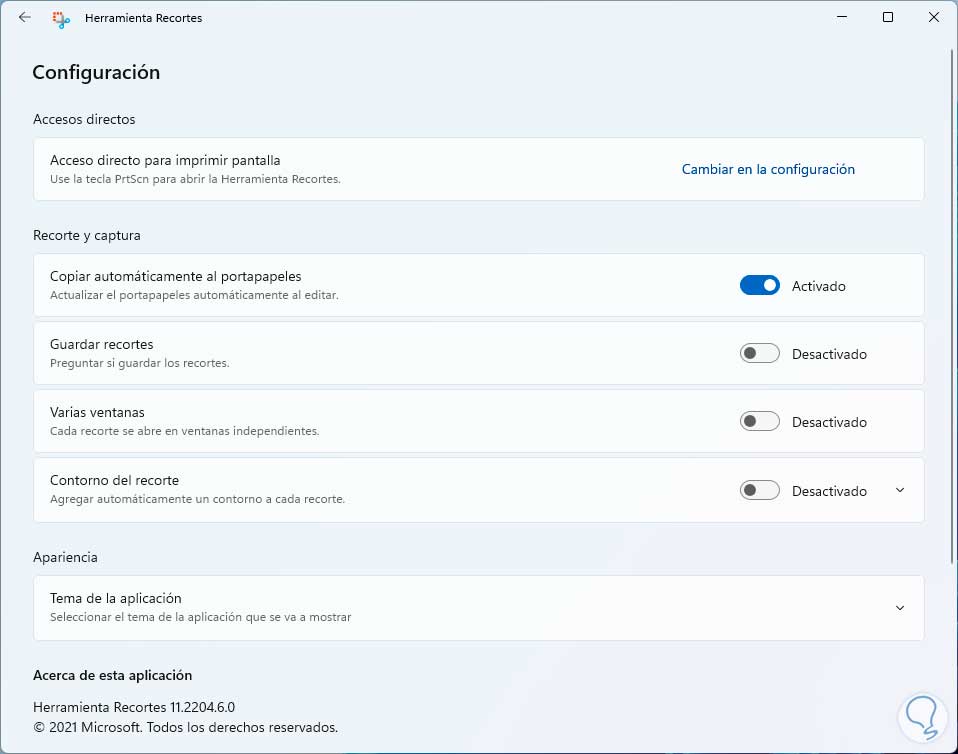Minimize the Herramienta Recortes window

[841, 17]
